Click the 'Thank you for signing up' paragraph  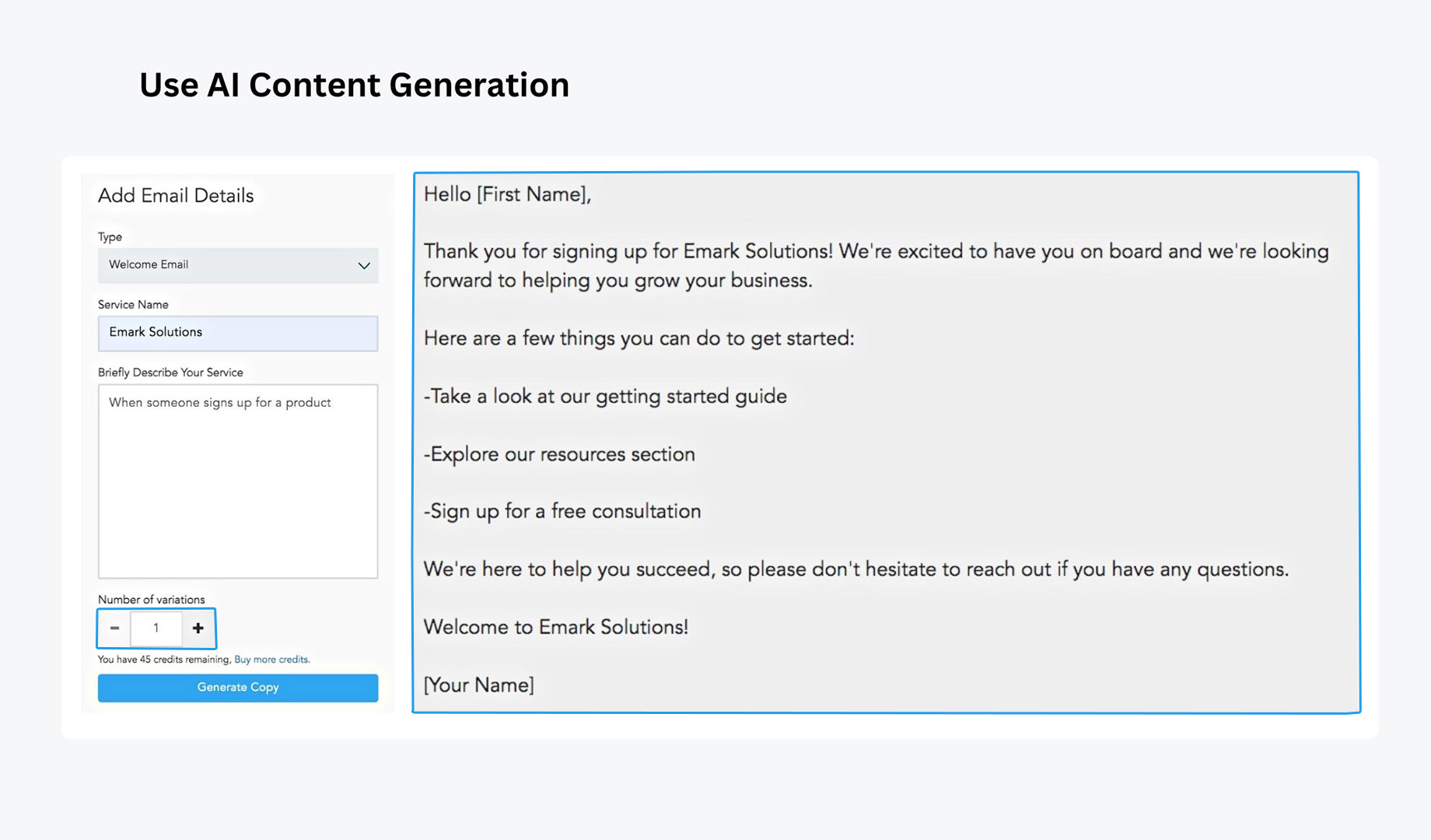click(876, 266)
